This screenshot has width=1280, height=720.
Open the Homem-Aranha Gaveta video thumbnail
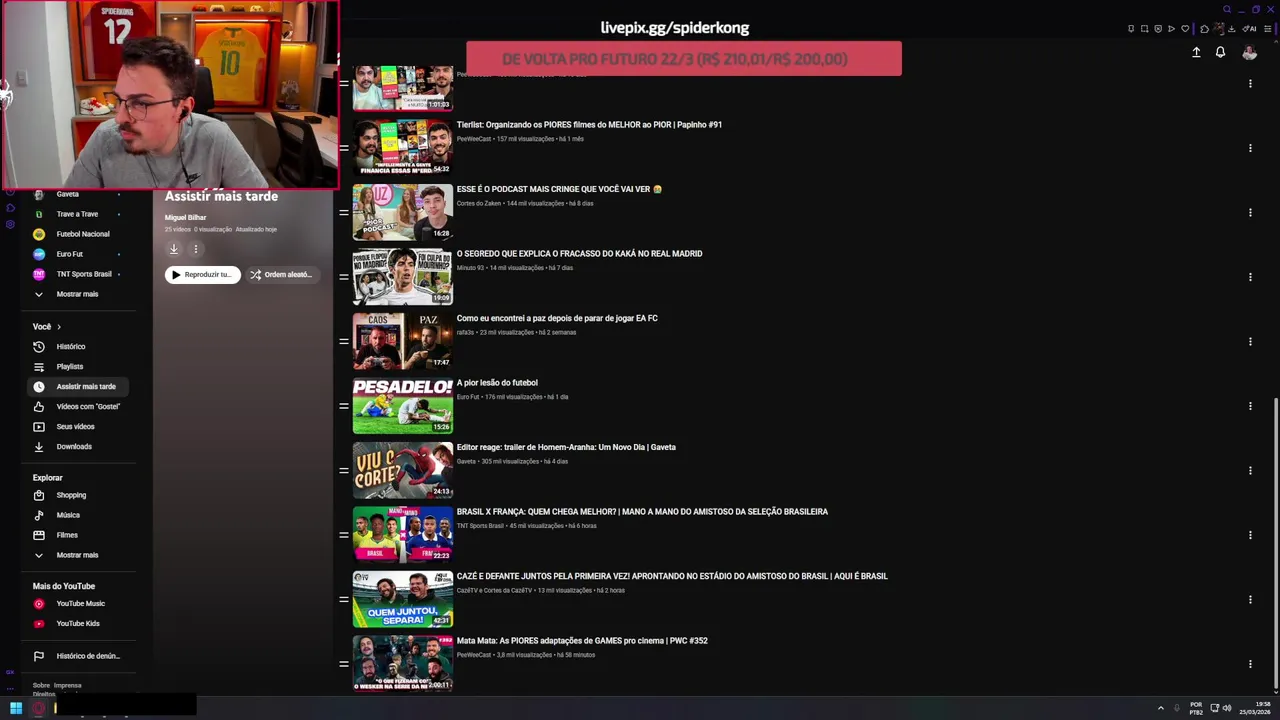coord(402,470)
